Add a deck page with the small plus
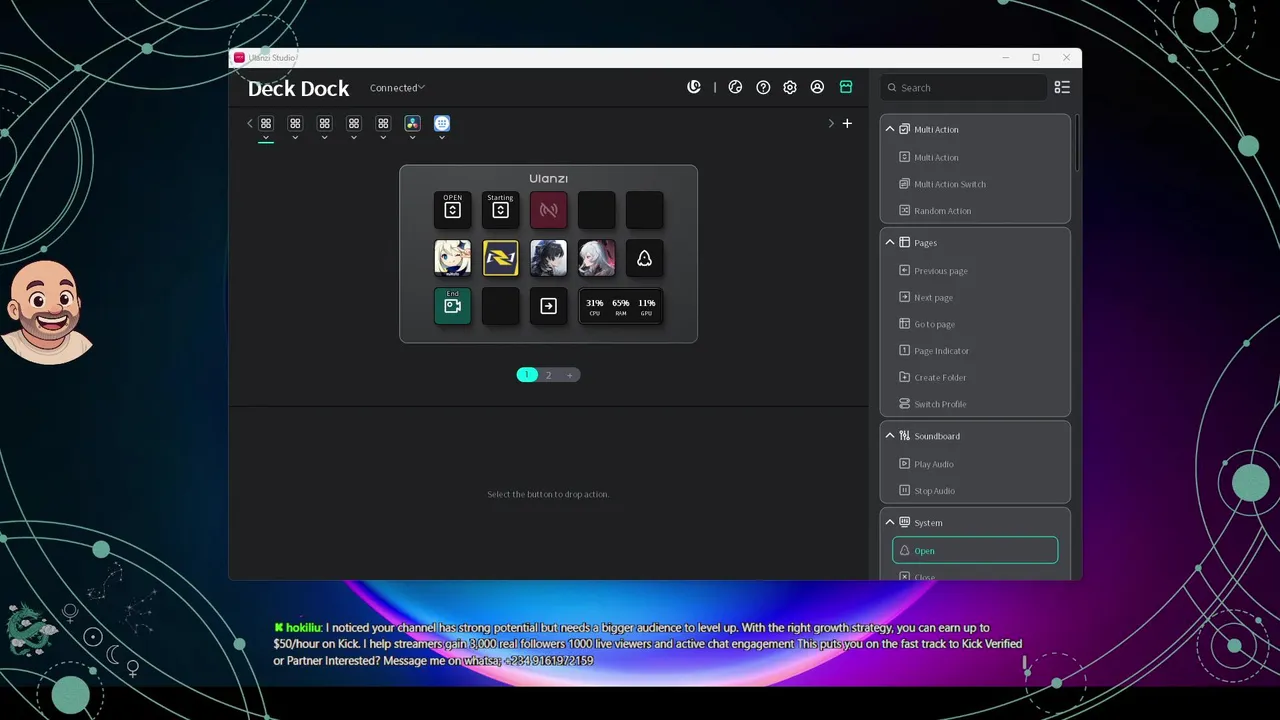This screenshot has height=720, width=1280. 569,375
